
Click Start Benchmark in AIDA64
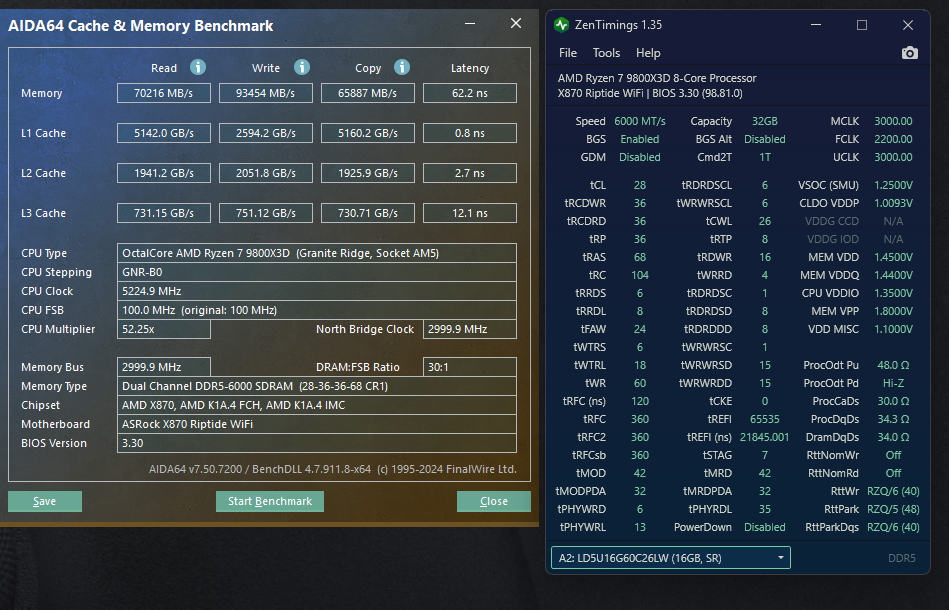point(270,501)
